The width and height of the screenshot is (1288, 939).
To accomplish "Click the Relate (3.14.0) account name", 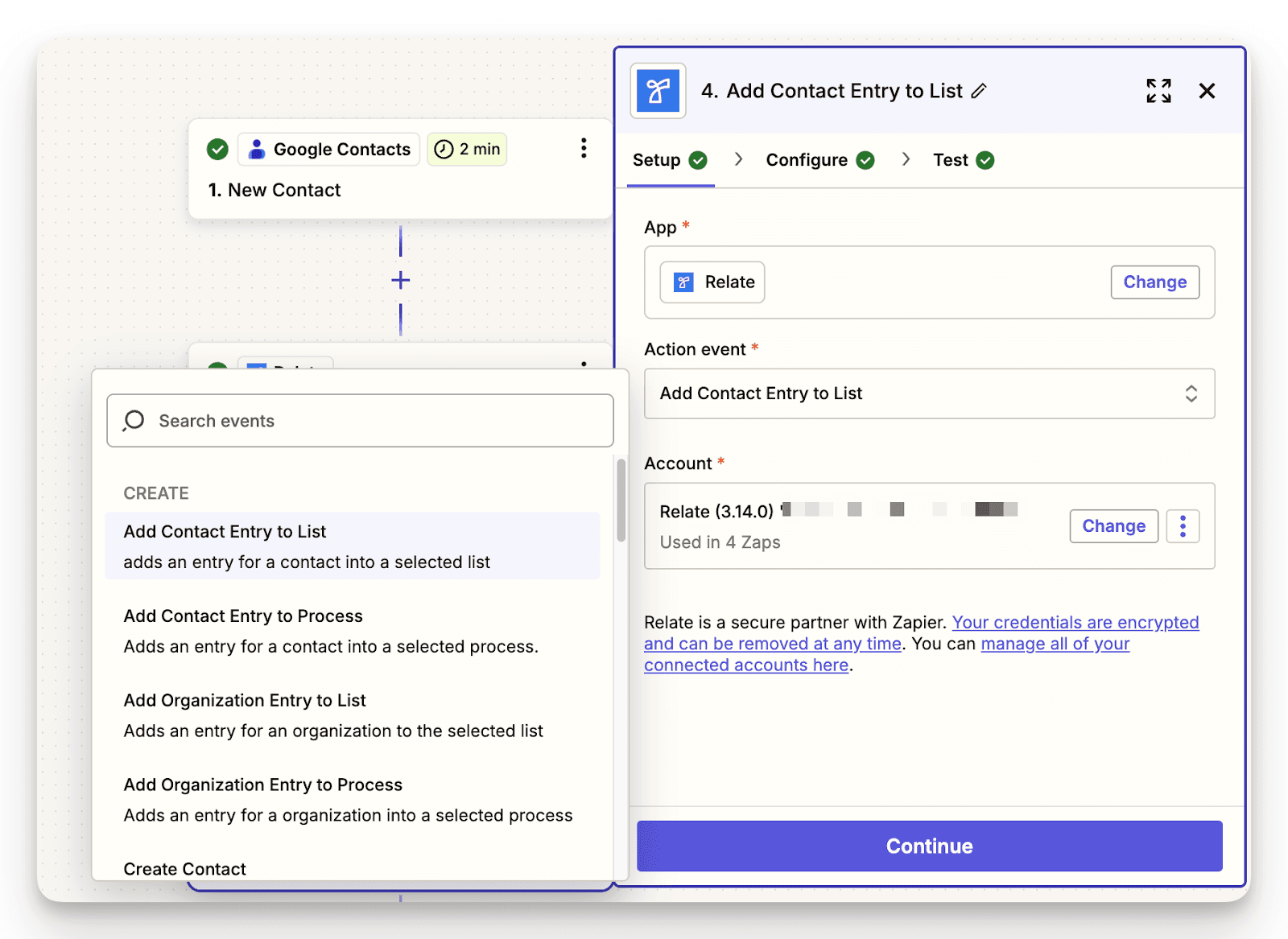I will click(716, 511).
